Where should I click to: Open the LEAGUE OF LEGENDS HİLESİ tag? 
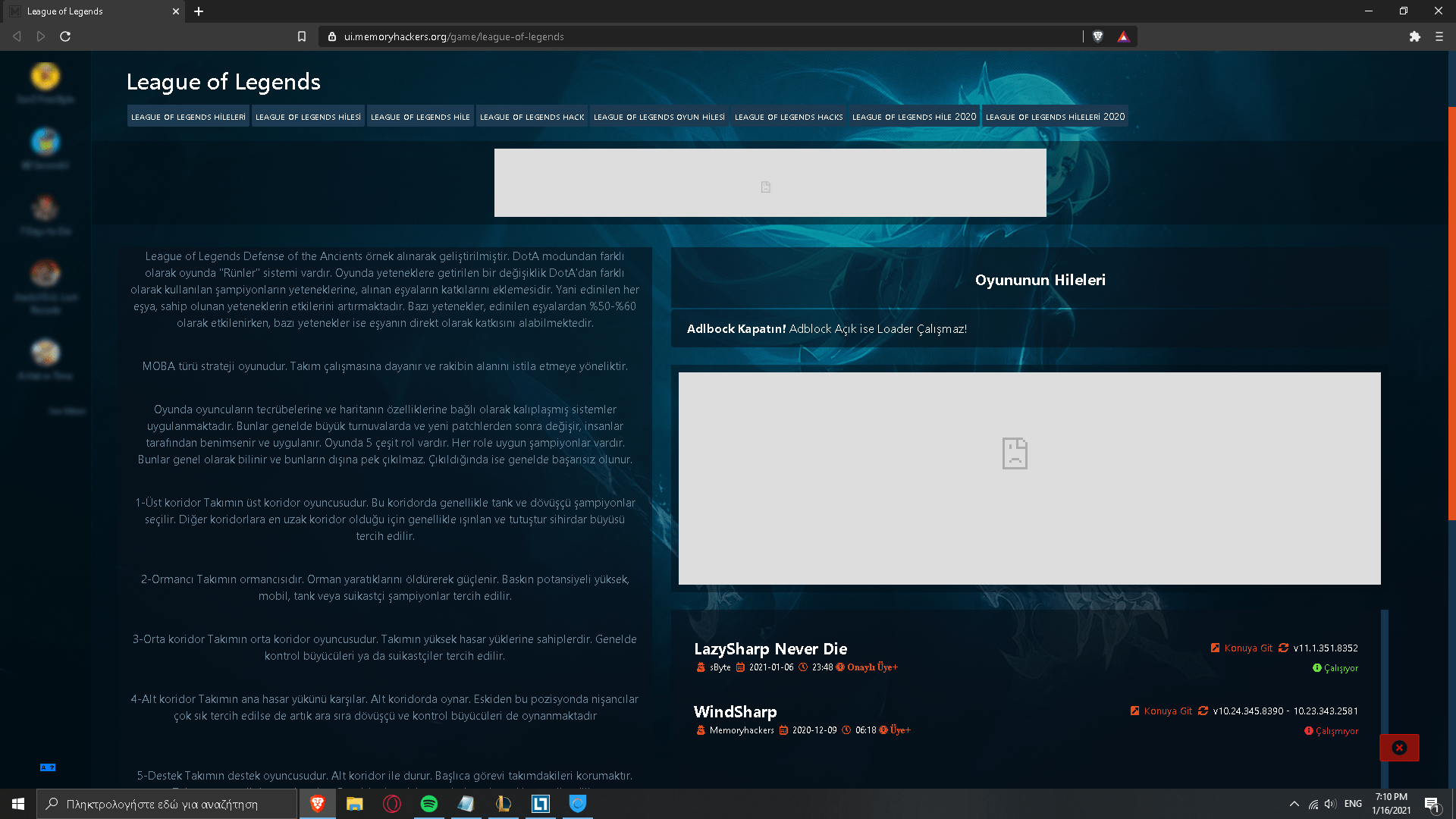point(308,117)
